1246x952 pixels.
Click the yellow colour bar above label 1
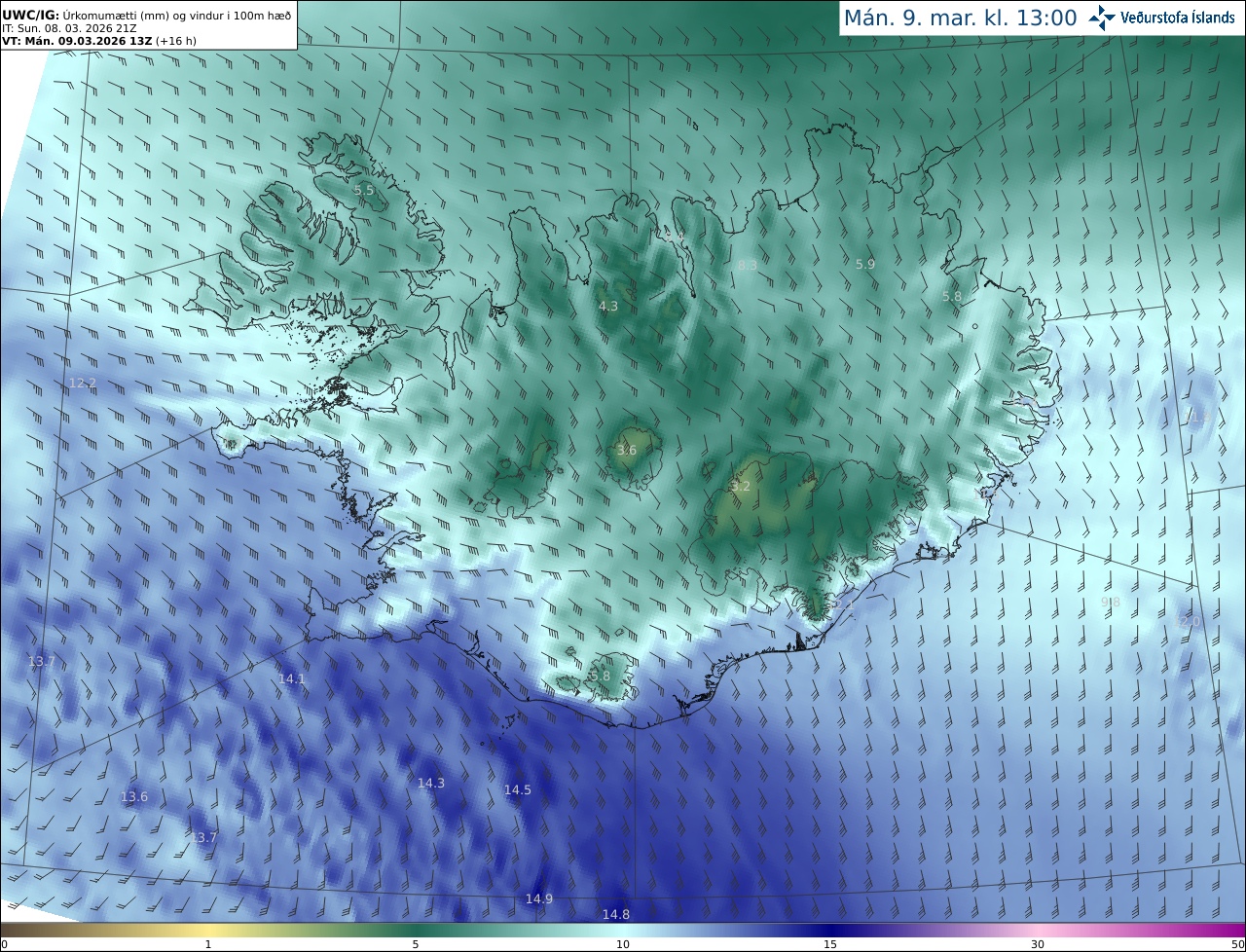(208, 931)
